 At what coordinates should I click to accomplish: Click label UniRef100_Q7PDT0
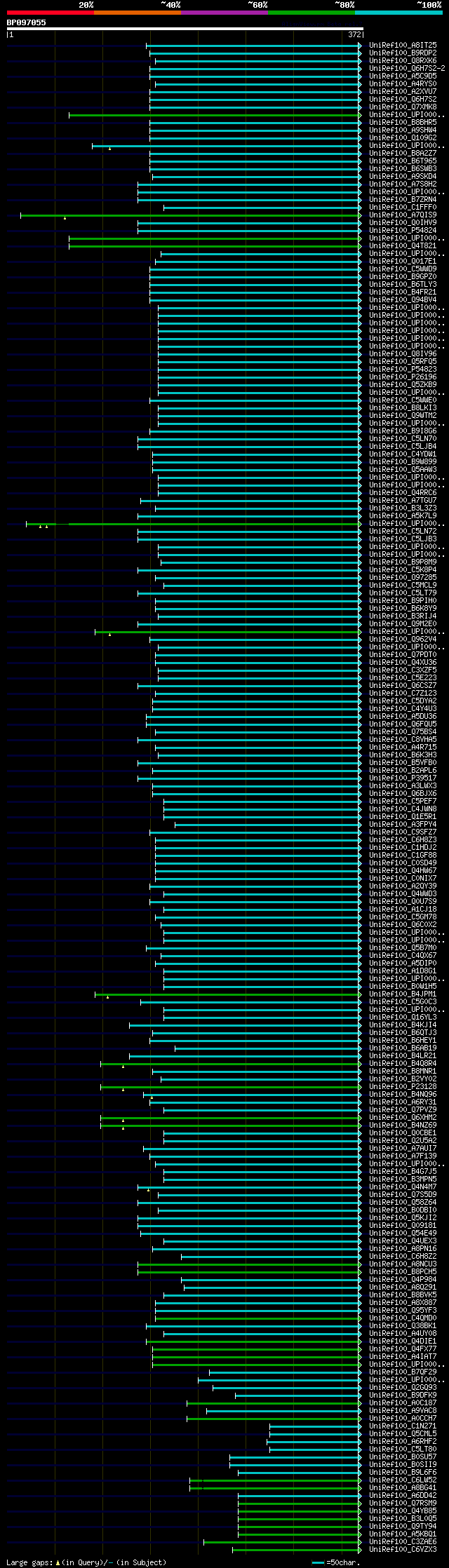(403, 654)
